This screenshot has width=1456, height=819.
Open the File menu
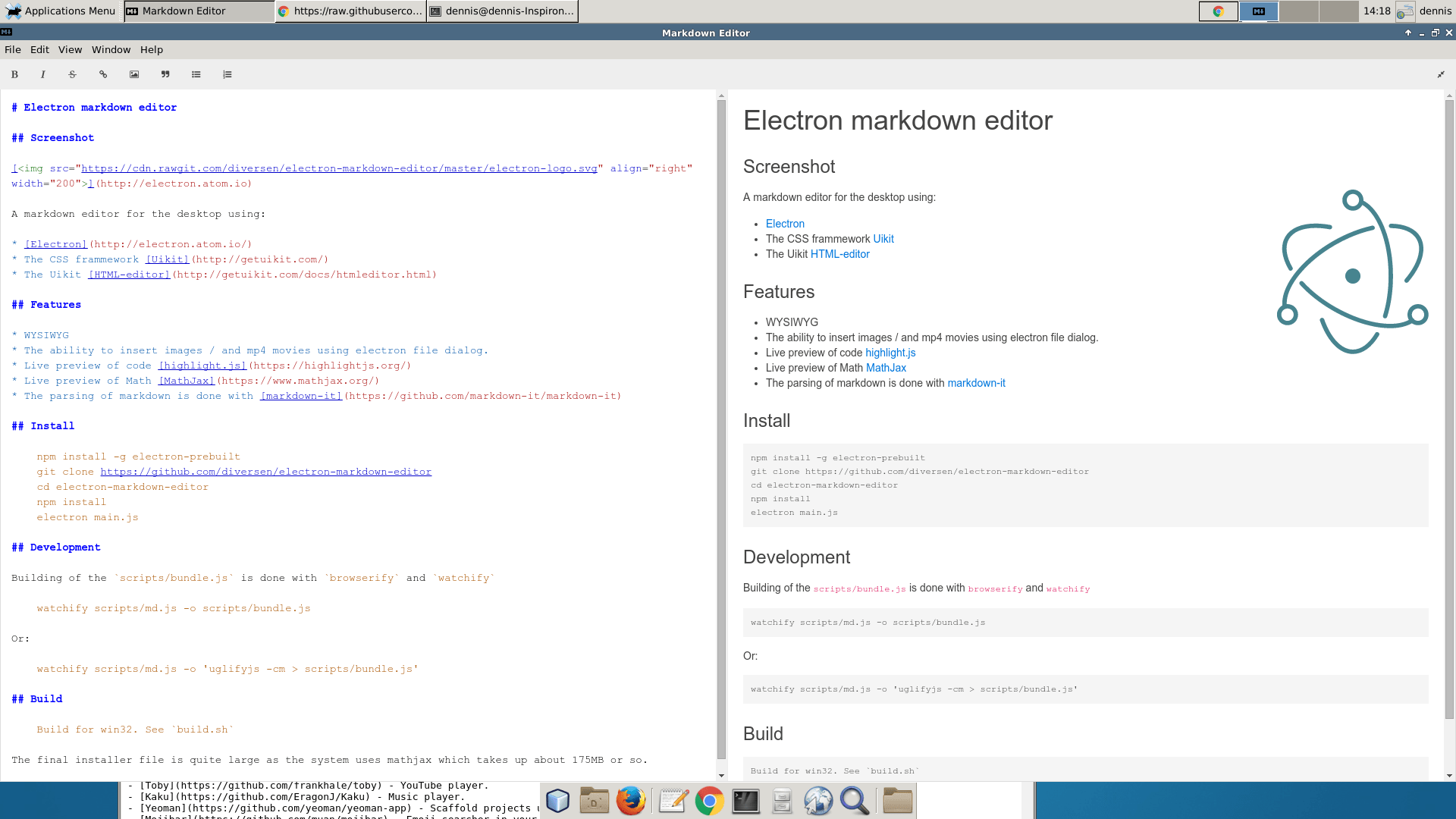click(x=13, y=49)
